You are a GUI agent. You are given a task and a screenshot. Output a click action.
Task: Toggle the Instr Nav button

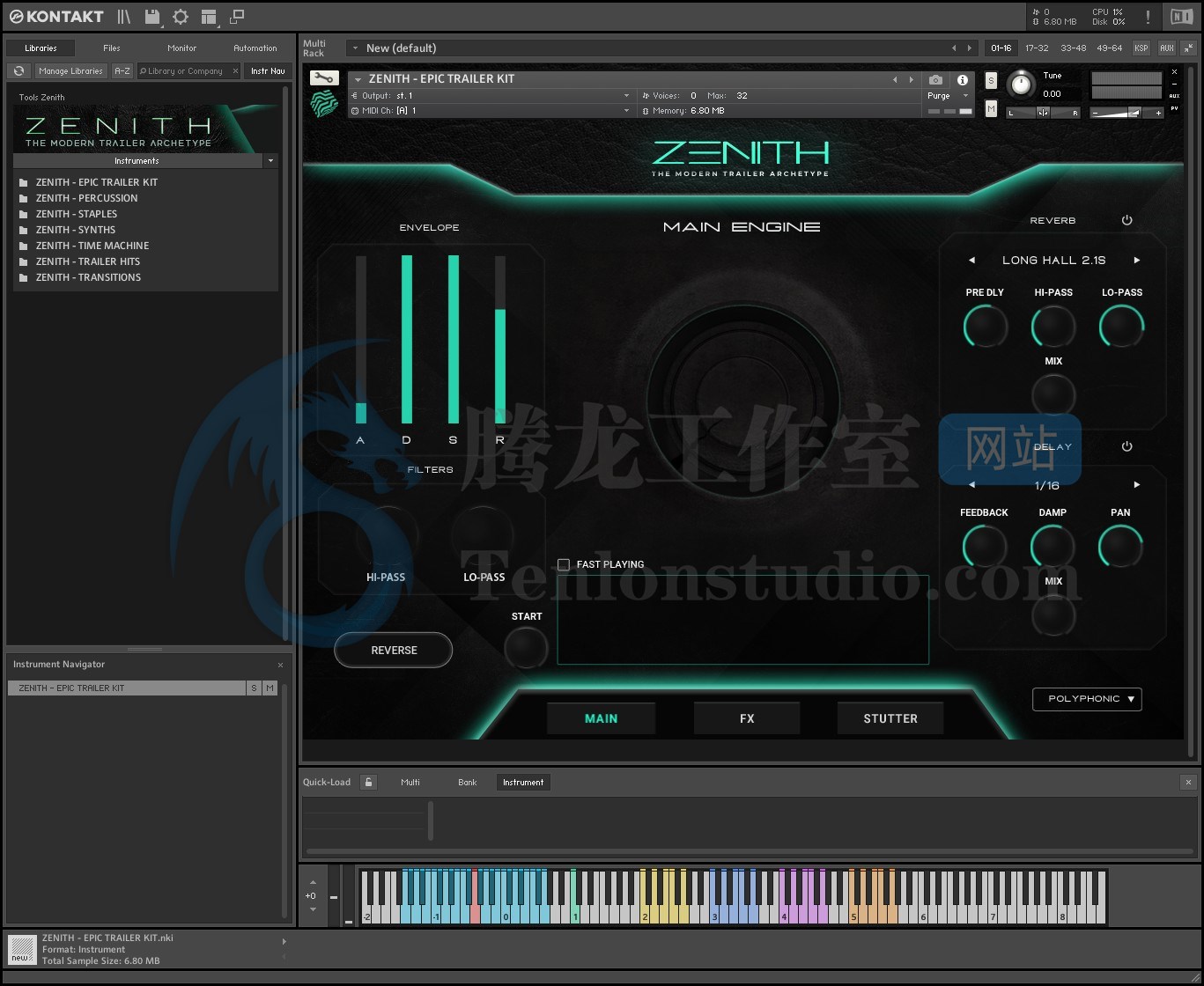[x=267, y=70]
